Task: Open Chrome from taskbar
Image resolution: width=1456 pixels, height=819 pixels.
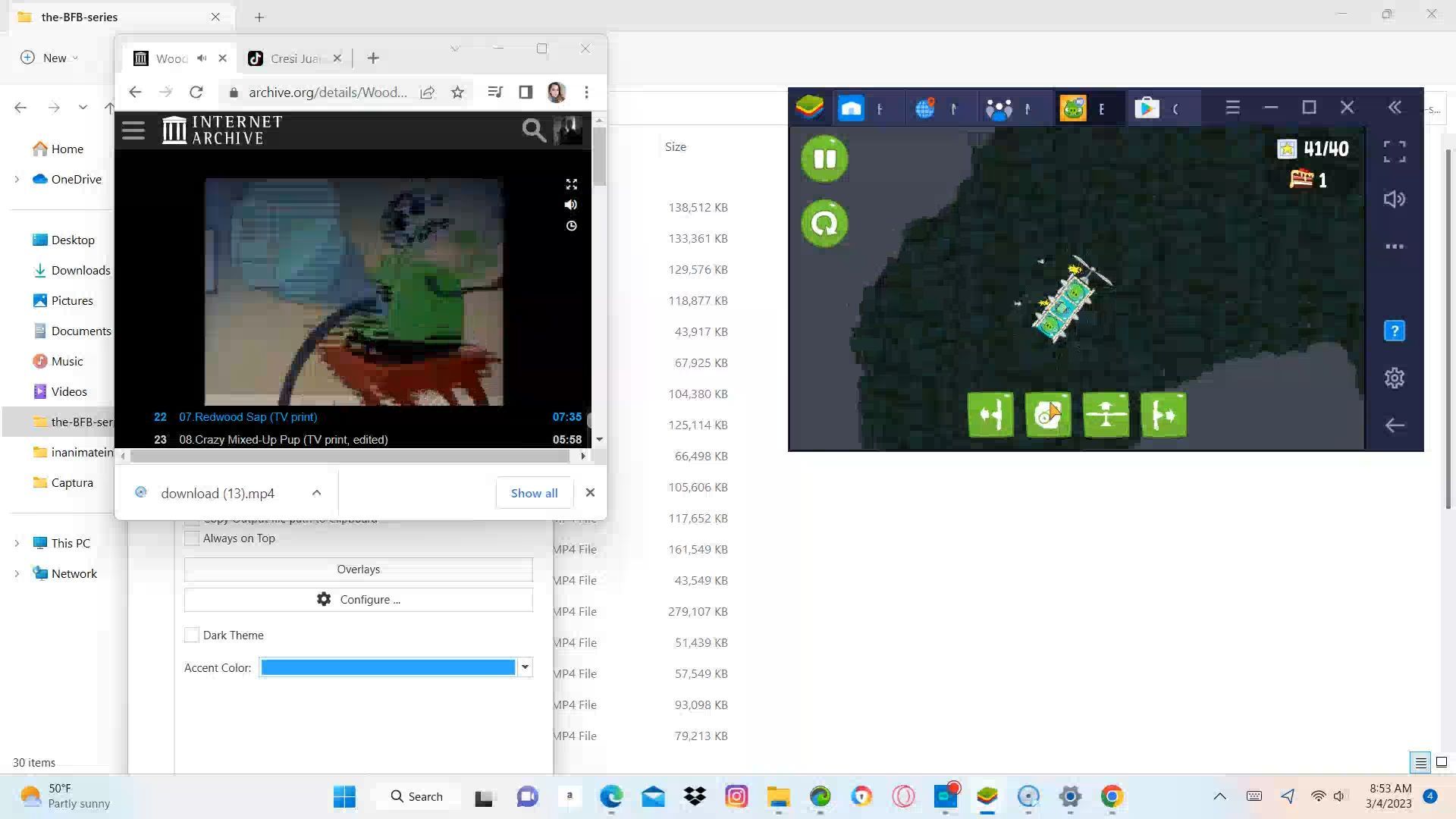Action: click(x=1112, y=796)
